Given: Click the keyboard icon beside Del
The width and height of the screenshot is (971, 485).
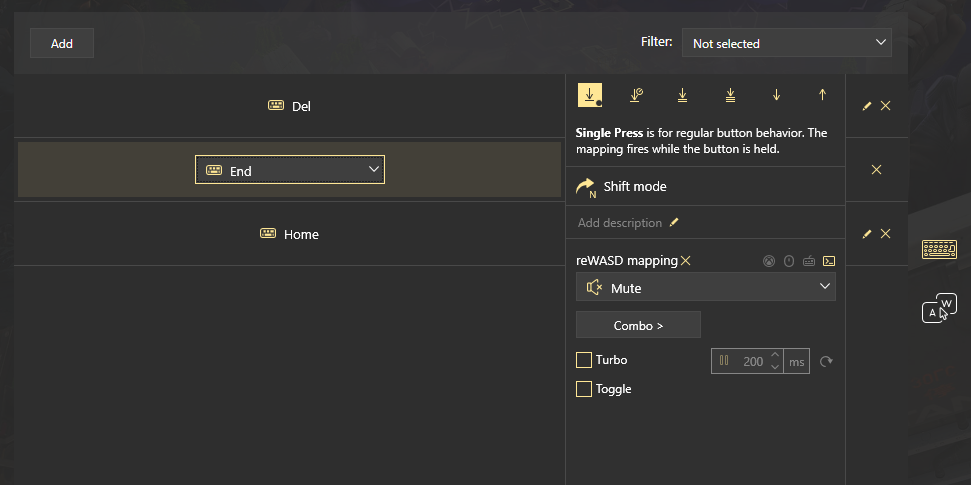Looking at the screenshot, I should (276, 105).
